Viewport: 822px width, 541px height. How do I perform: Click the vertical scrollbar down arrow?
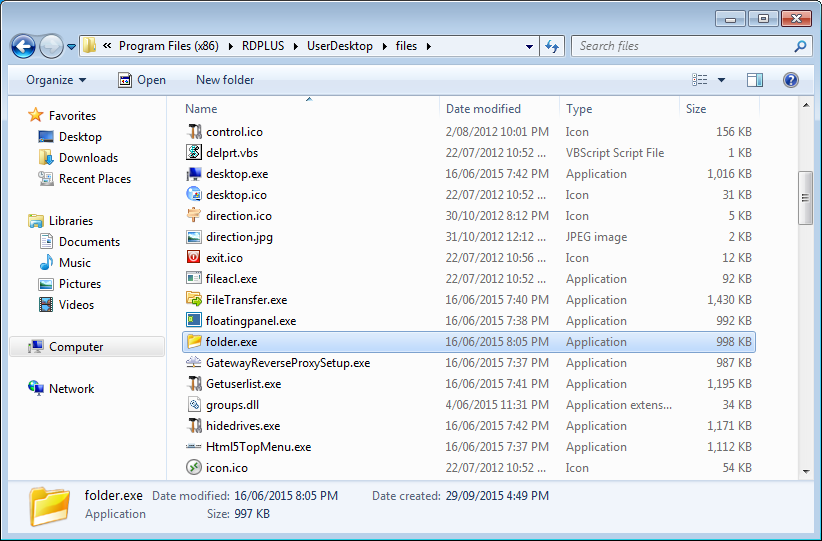(x=805, y=470)
